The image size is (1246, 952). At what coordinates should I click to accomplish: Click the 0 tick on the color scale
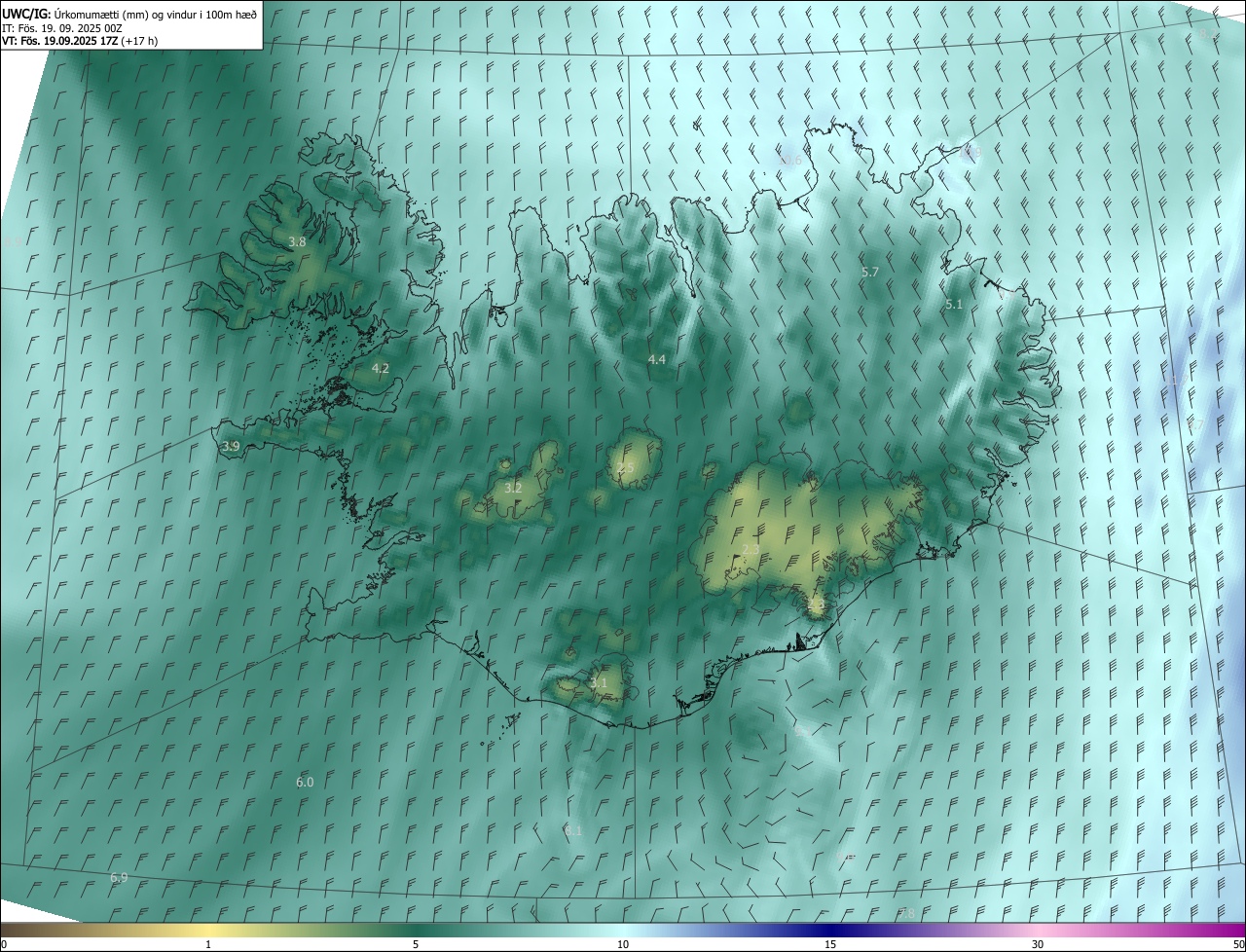[x=4, y=944]
